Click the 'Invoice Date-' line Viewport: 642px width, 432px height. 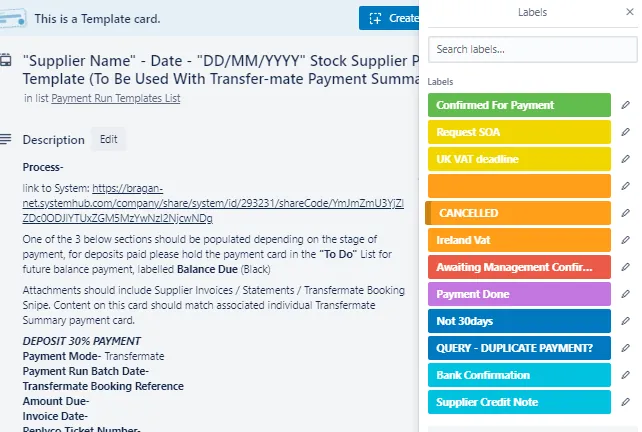55,416
